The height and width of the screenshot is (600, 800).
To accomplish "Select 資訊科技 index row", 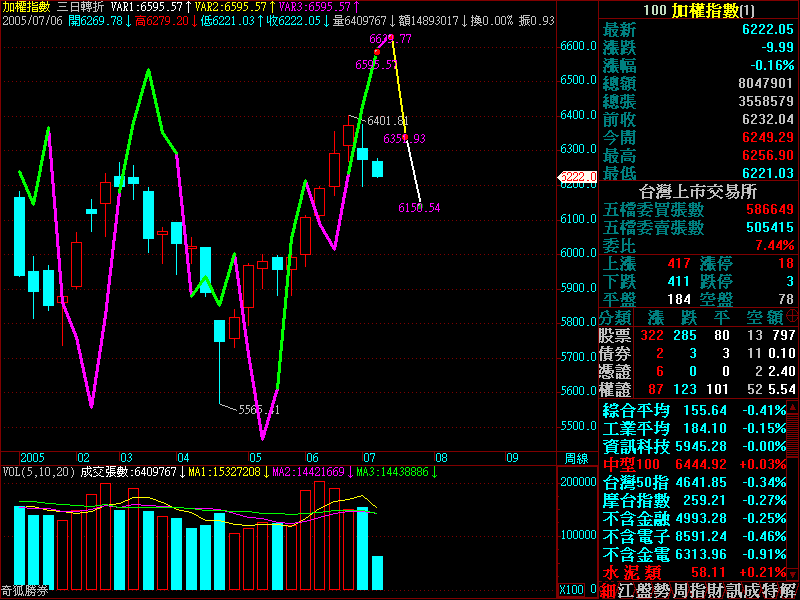I will [x=693, y=446].
